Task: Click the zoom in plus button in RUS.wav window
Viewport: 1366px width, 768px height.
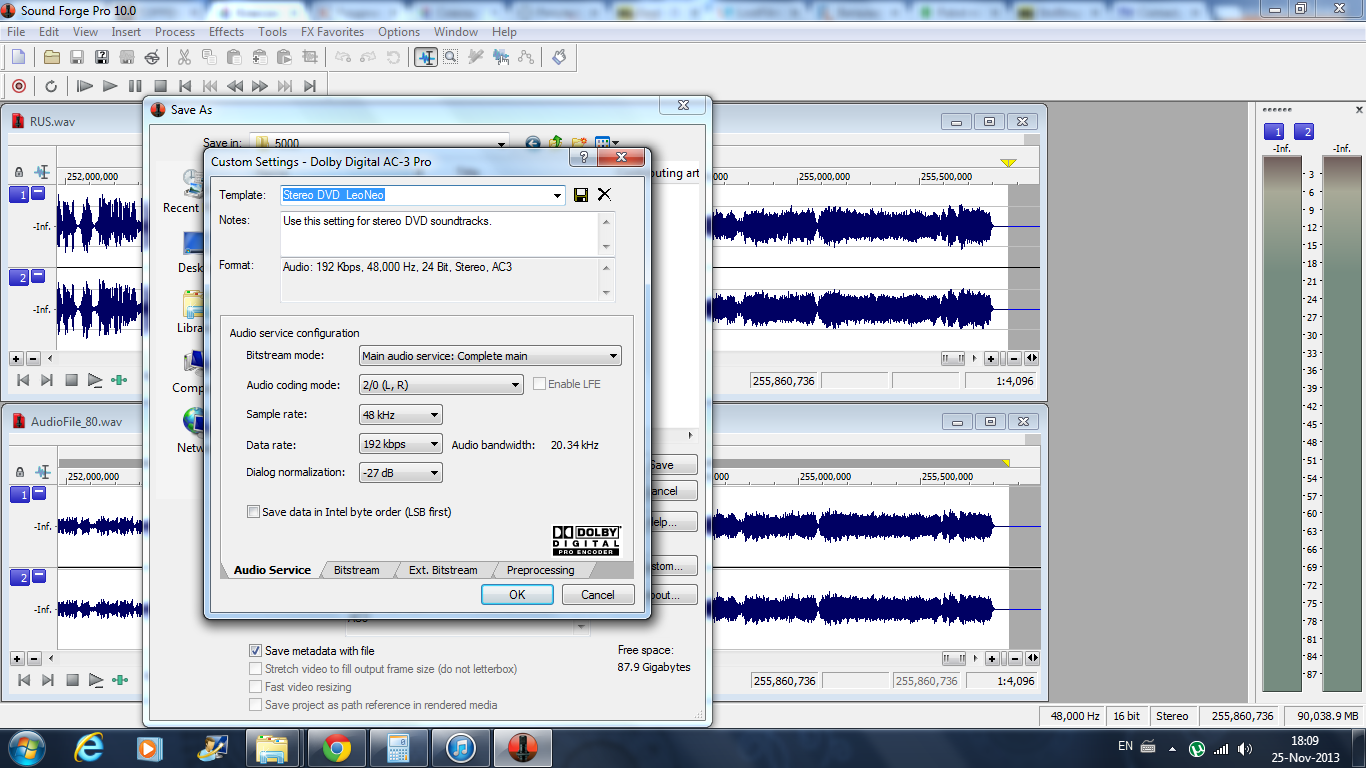Action: (x=991, y=358)
